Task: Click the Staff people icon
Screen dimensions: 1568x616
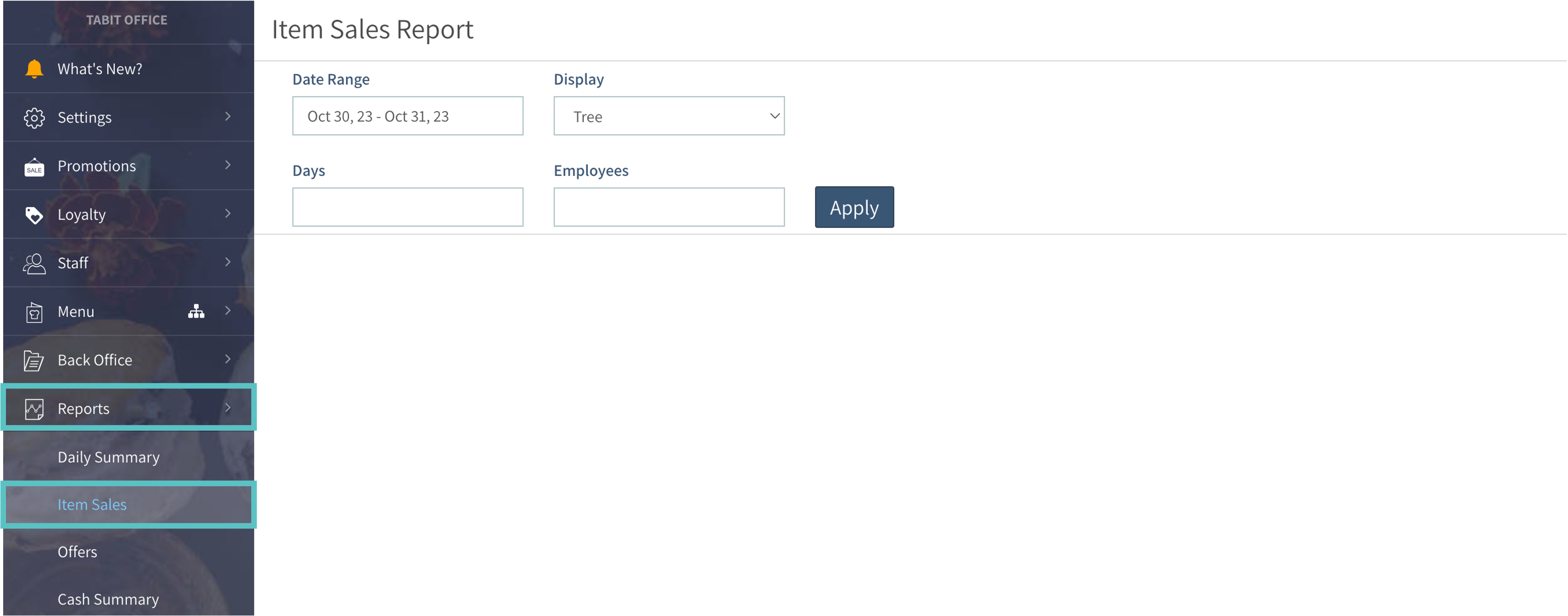Action: [34, 263]
